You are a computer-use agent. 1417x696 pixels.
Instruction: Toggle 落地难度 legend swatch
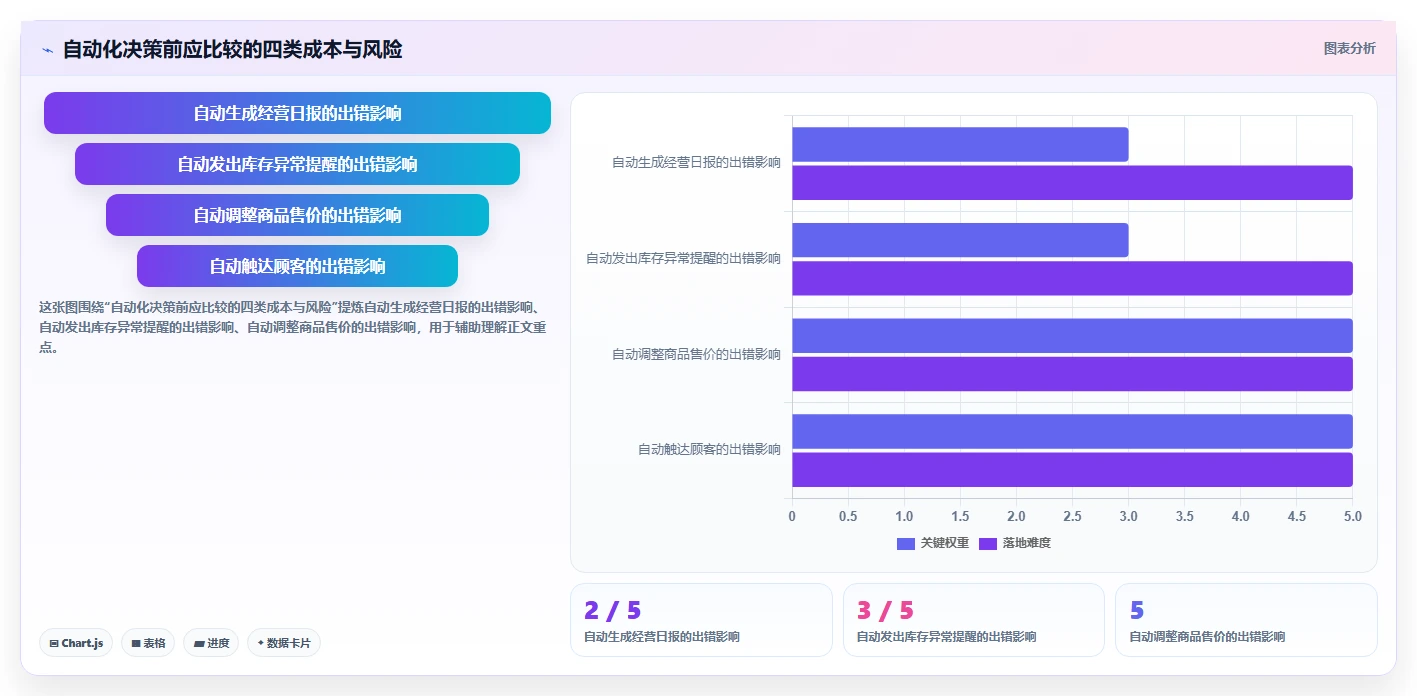coord(988,543)
